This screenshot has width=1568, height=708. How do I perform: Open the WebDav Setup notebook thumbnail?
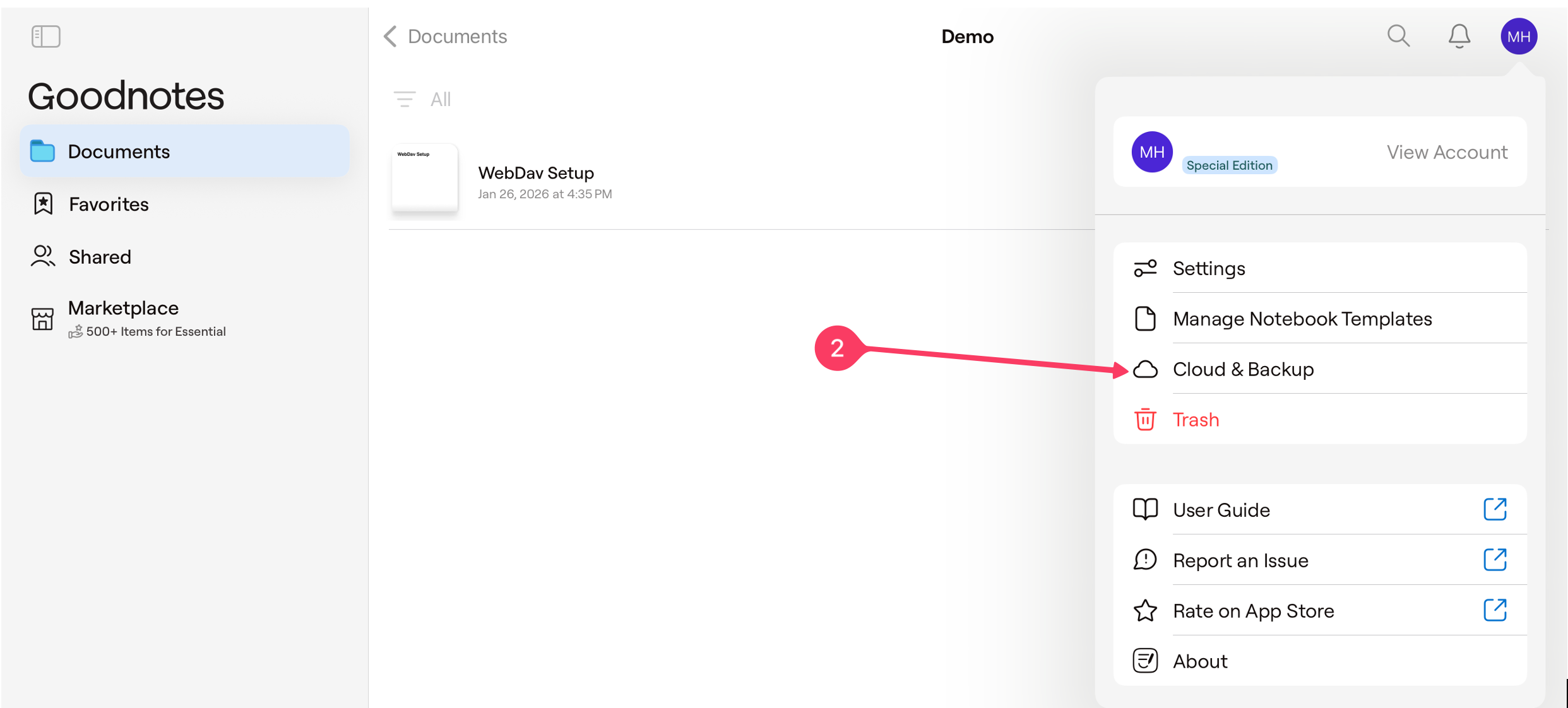[425, 178]
